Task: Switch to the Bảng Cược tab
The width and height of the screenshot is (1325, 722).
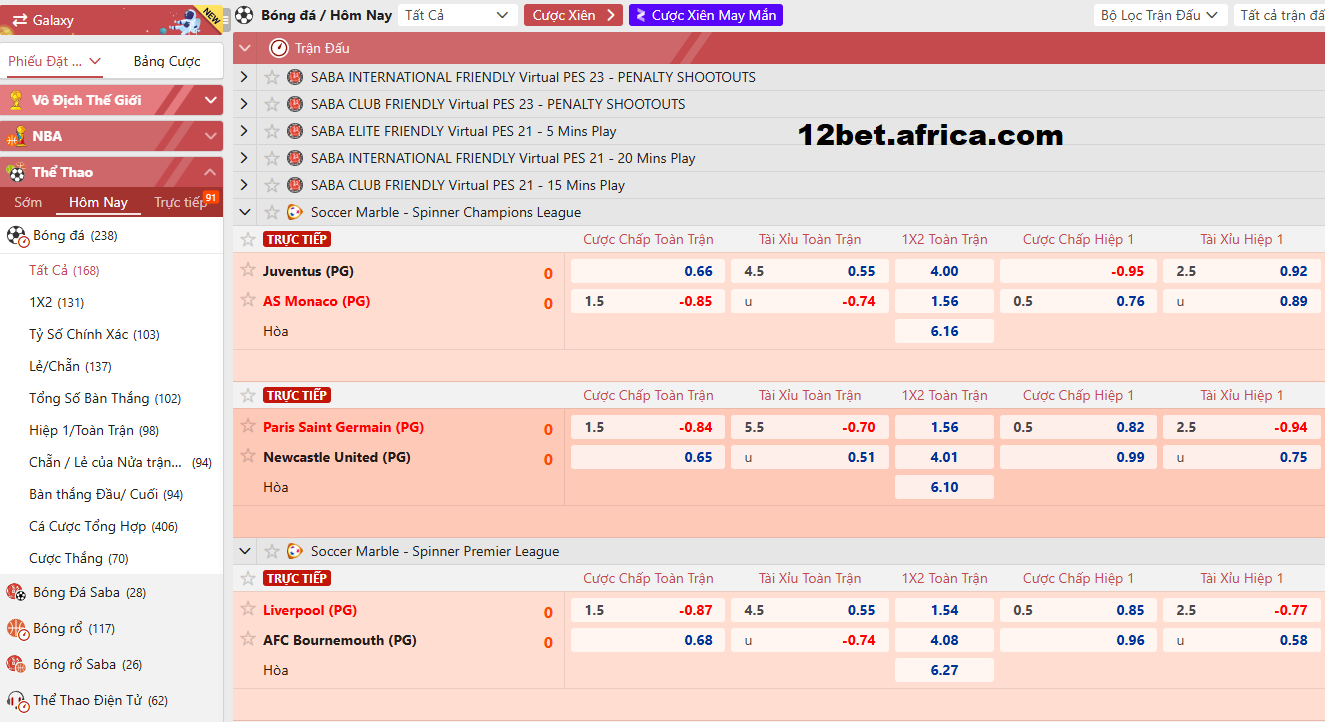Action: tap(165, 61)
